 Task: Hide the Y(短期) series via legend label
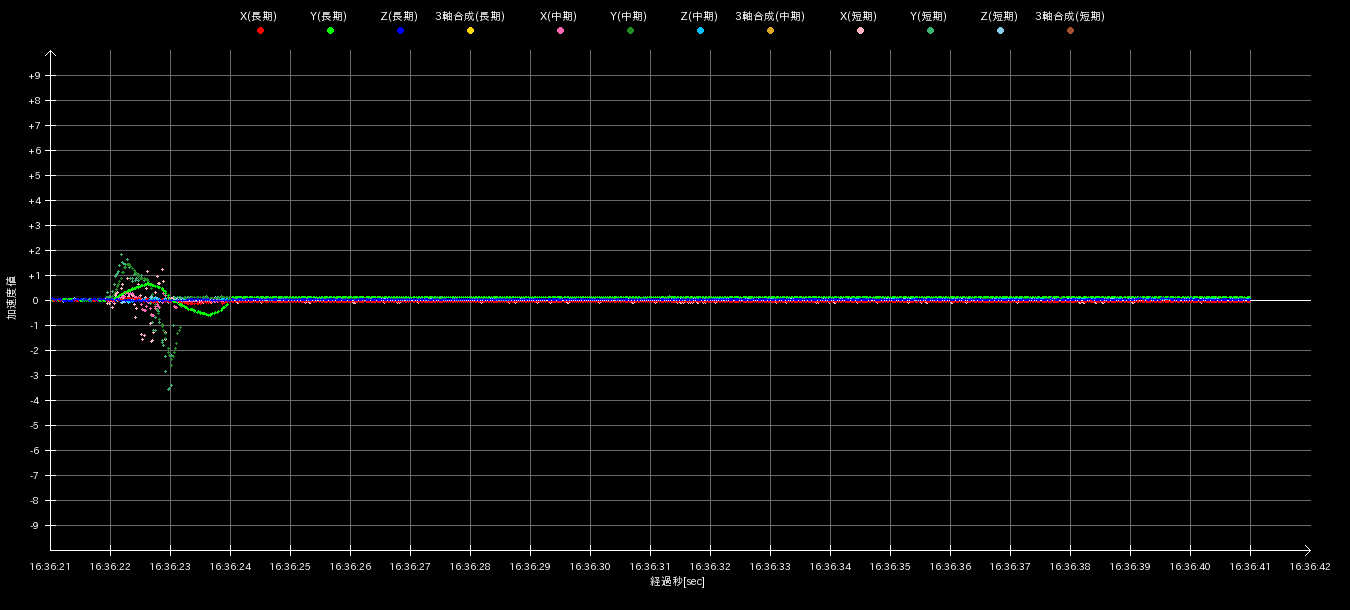[929, 16]
